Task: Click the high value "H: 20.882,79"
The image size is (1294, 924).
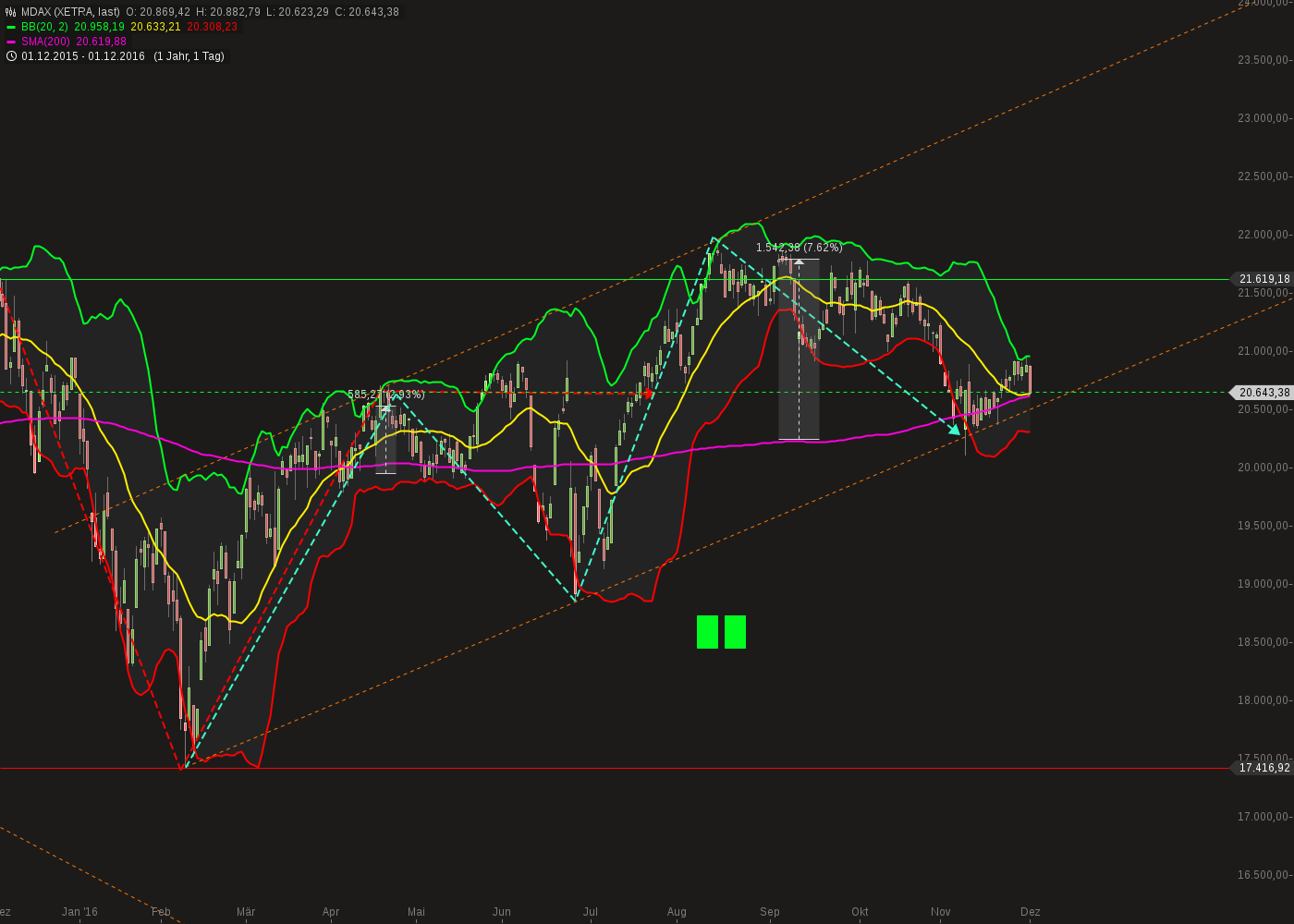Action: (228, 12)
